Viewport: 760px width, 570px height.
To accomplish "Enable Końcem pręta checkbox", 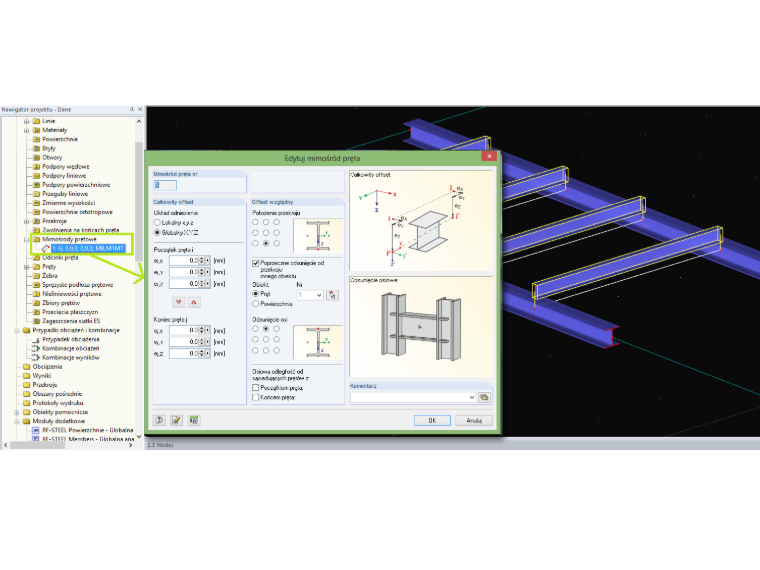I will pos(255,397).
